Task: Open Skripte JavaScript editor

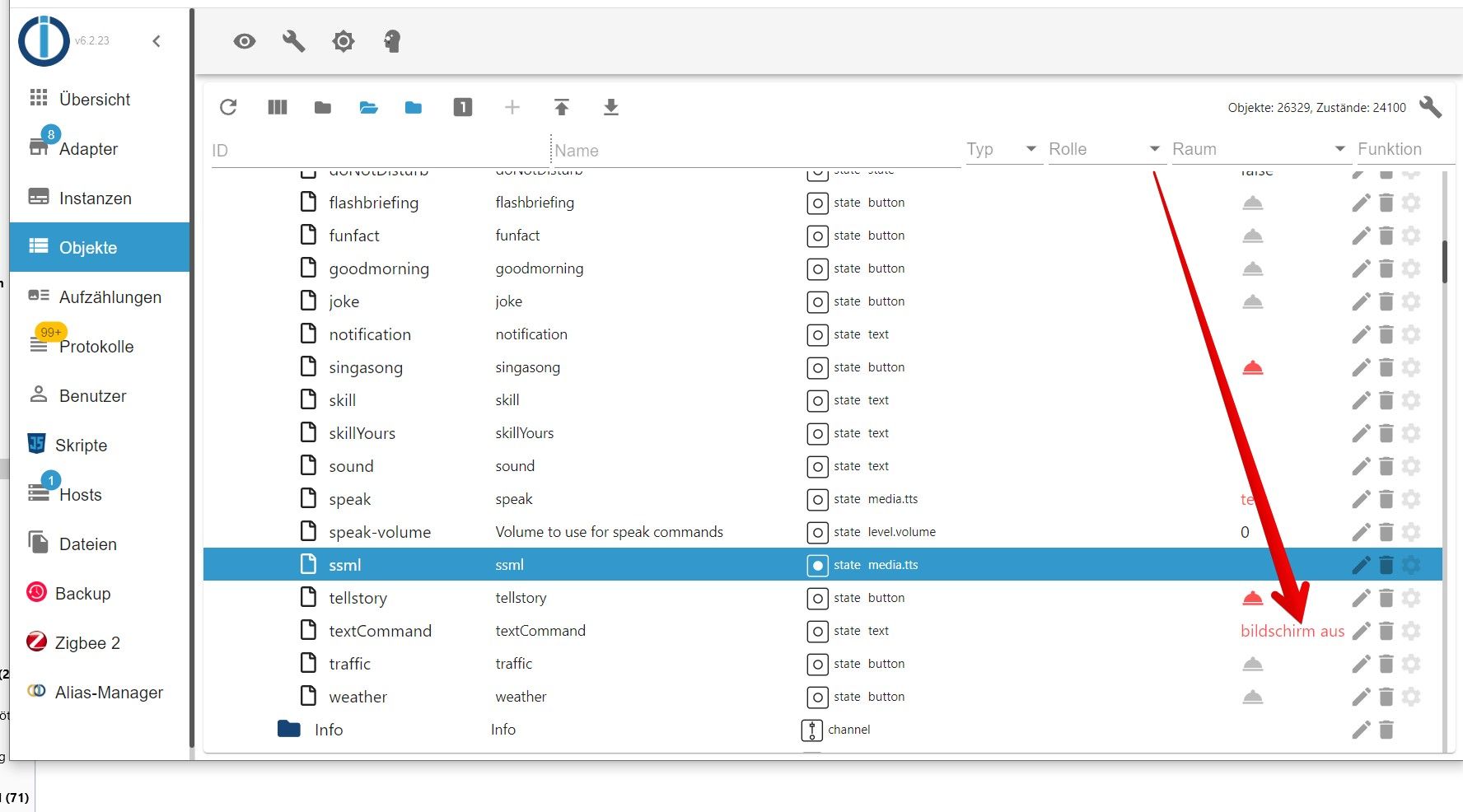Action: pos(100,445)
